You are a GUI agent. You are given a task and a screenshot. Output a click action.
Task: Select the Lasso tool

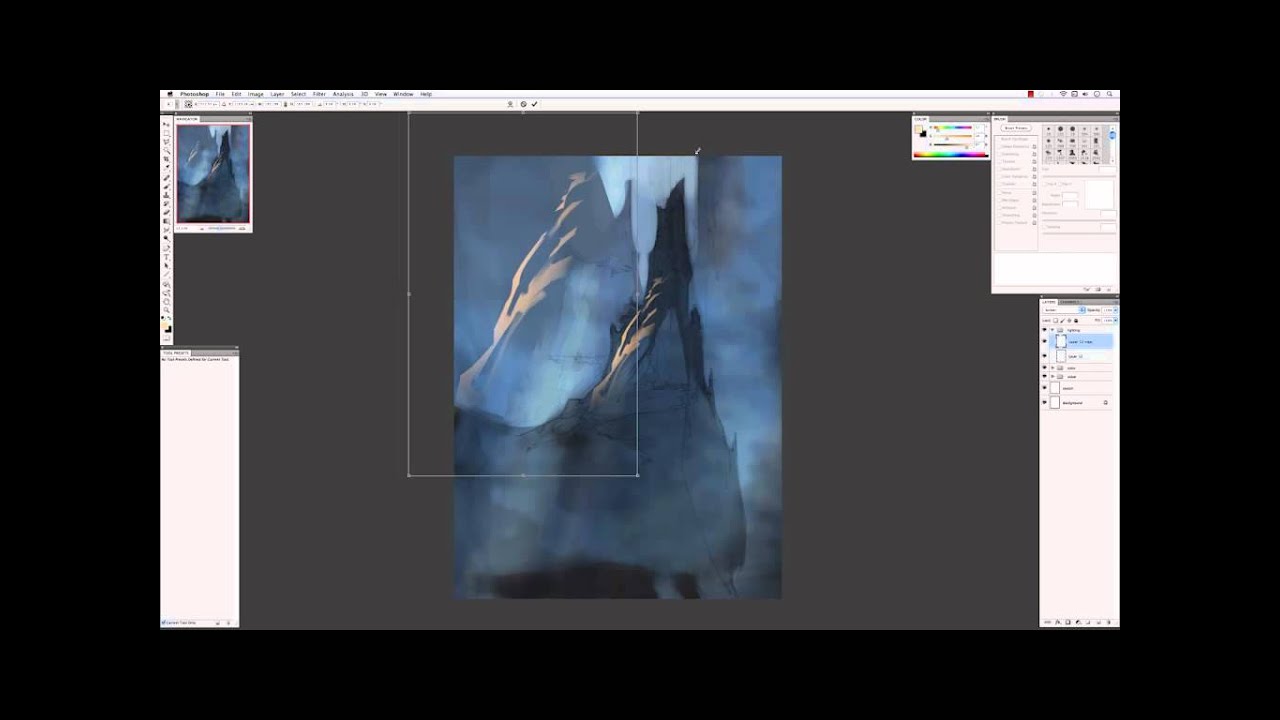tap(166, 142)
